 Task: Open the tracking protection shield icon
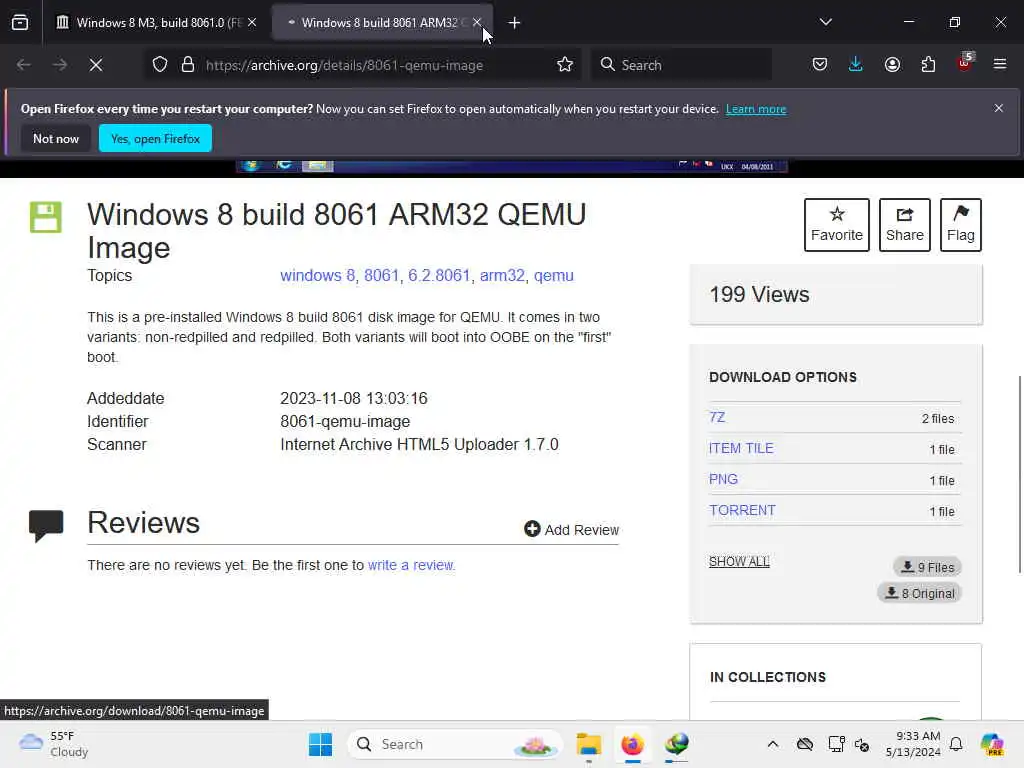coord(160,65)
